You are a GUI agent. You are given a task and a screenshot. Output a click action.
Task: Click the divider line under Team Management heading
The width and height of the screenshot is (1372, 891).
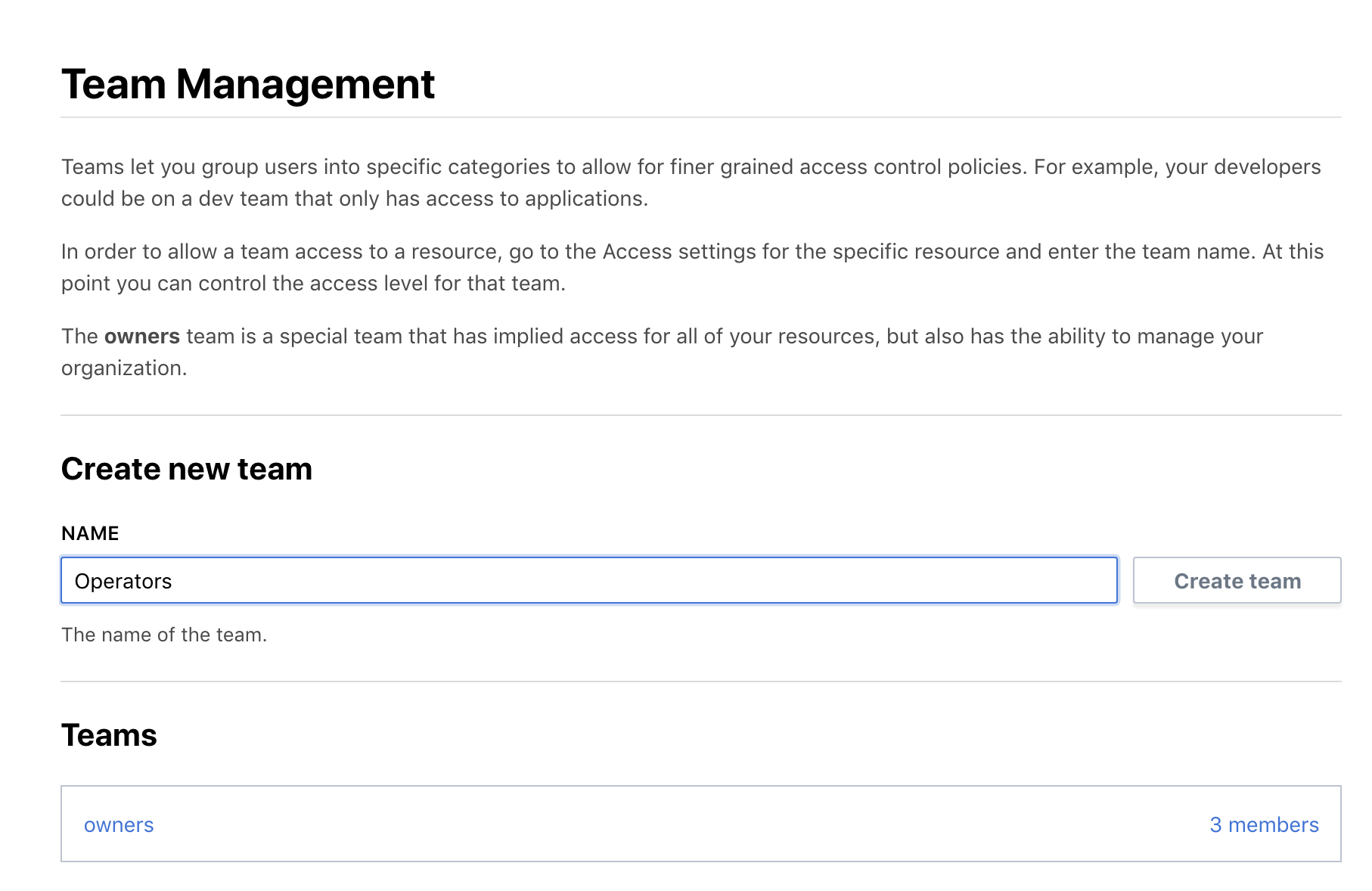pyautogui.click(x=700, y=117)
